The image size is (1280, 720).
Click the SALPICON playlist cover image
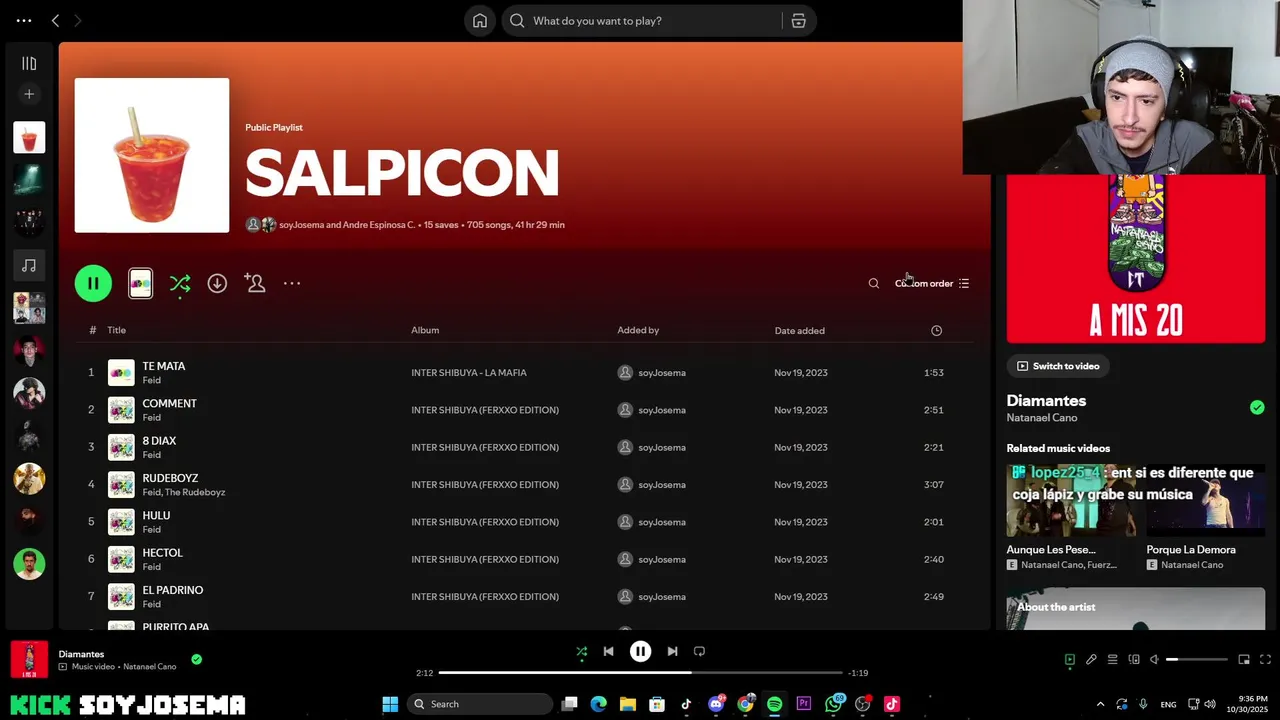tap(152, 155)
